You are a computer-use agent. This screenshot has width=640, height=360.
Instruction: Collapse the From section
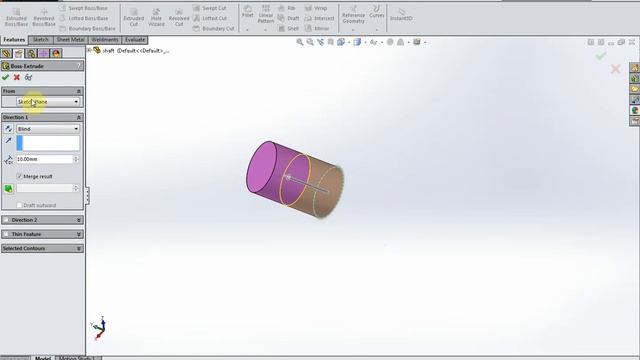point(79,91)
